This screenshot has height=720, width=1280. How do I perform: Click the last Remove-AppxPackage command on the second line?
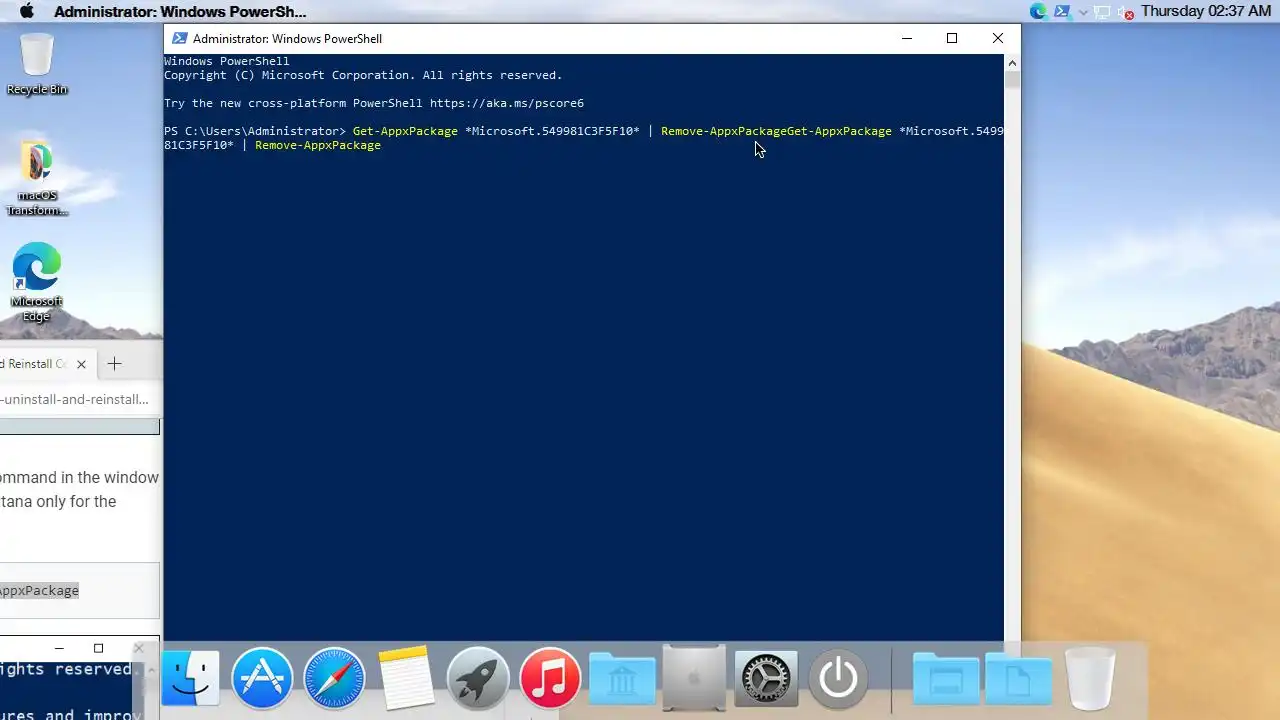(x=318, y=145)
